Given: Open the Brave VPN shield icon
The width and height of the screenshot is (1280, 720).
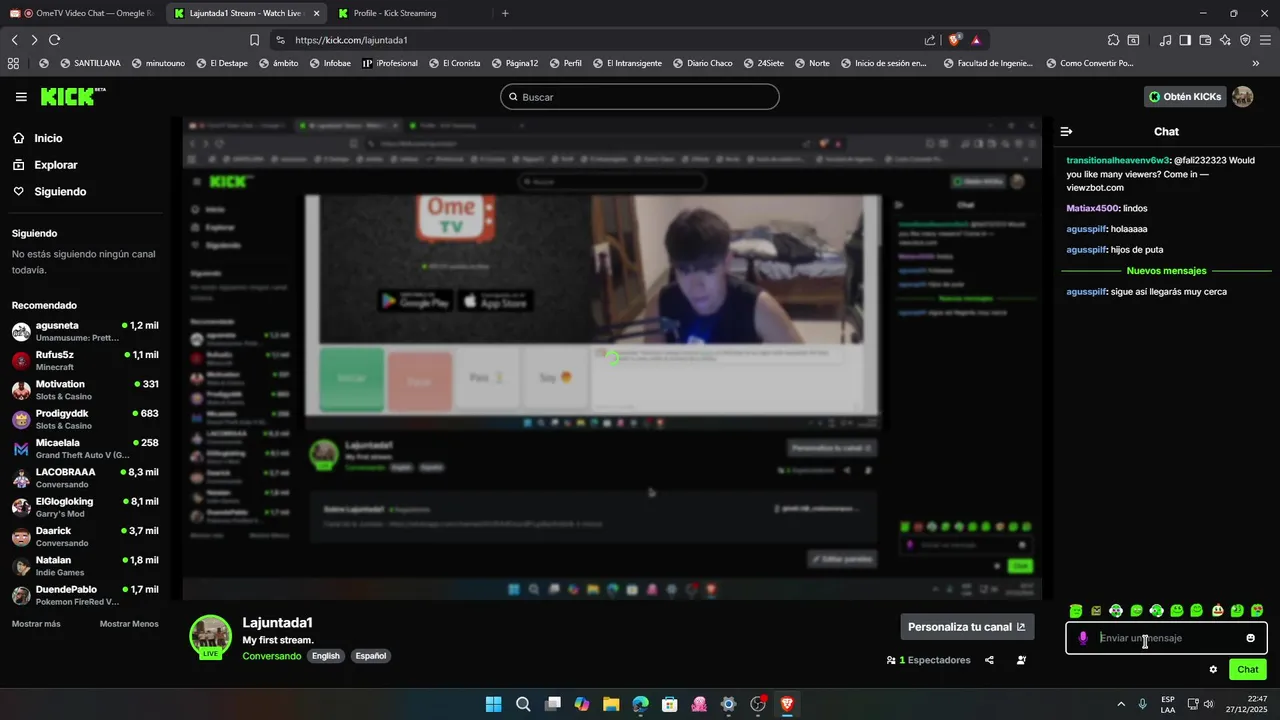Looking at the screenshot, I should tap(1245, 40).
